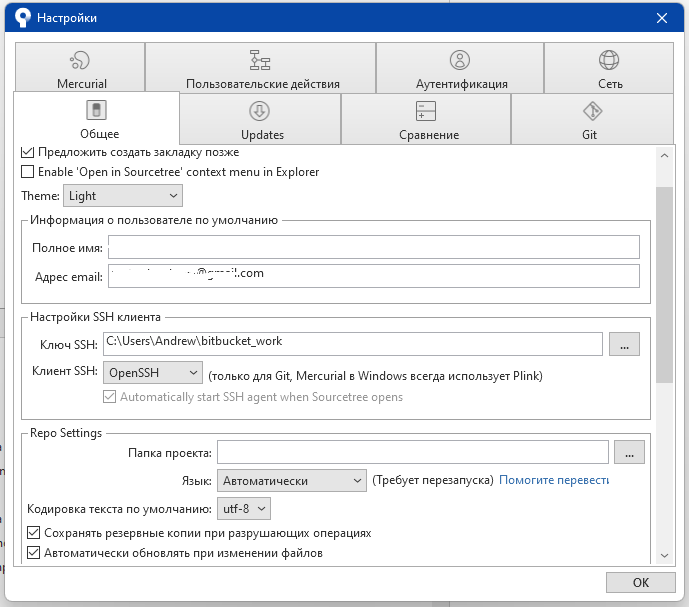Click the Кодировка текста по умолчанию label
This screenshot has height=607, width=689.
tap(119, 509)
